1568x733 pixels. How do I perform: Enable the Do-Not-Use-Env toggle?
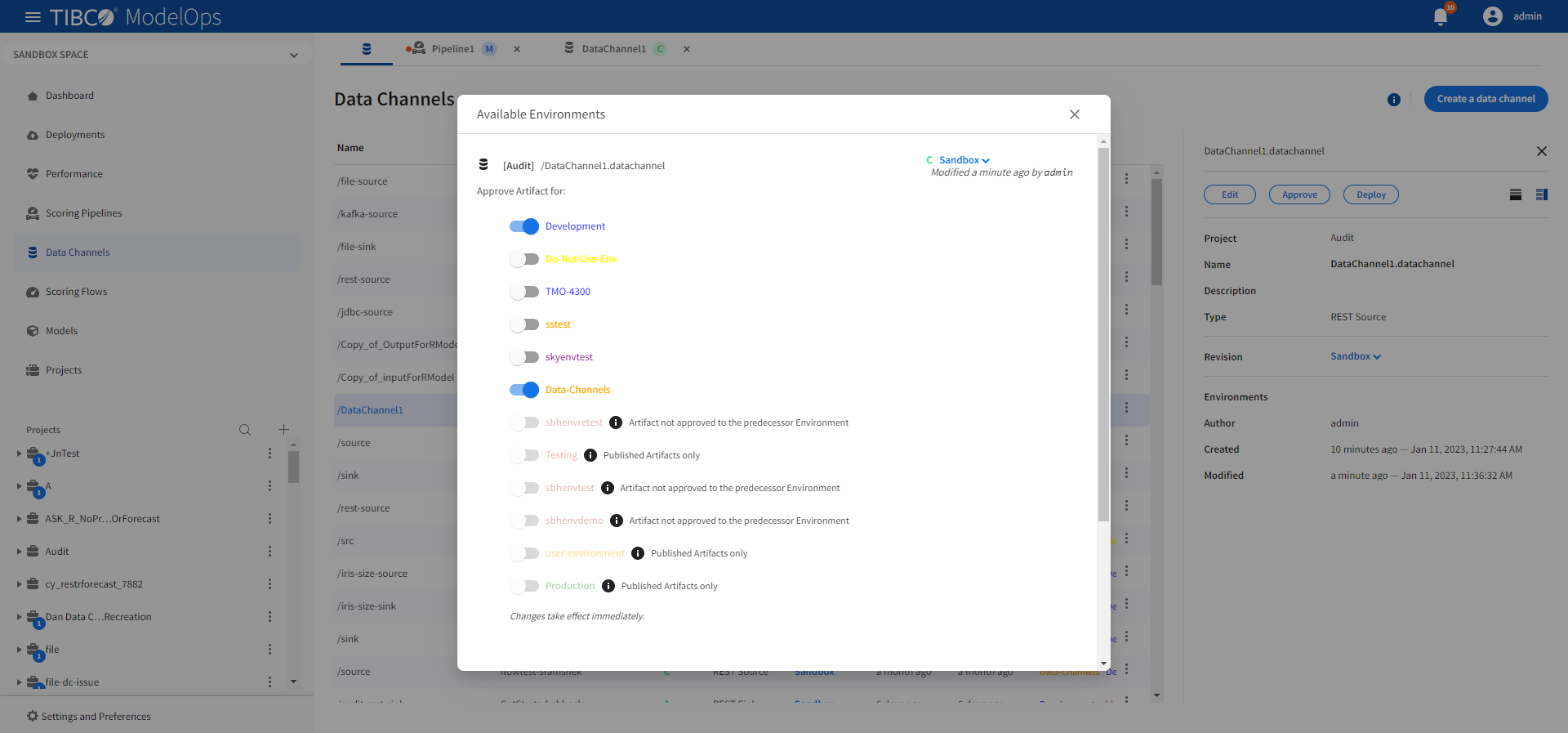point(524,259)
